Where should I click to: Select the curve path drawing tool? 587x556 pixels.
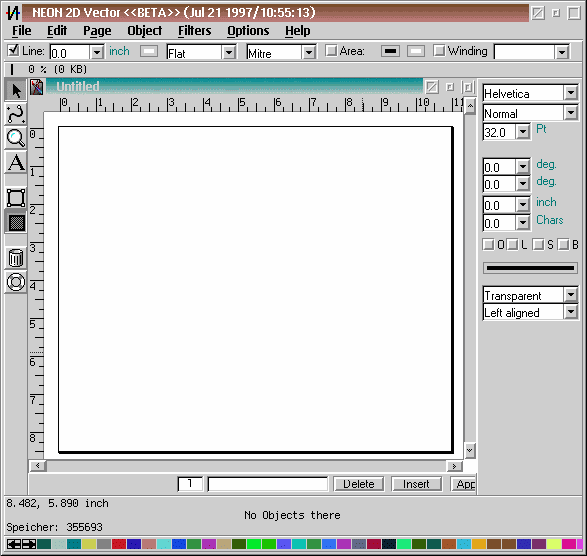click(x=16, y=114)
